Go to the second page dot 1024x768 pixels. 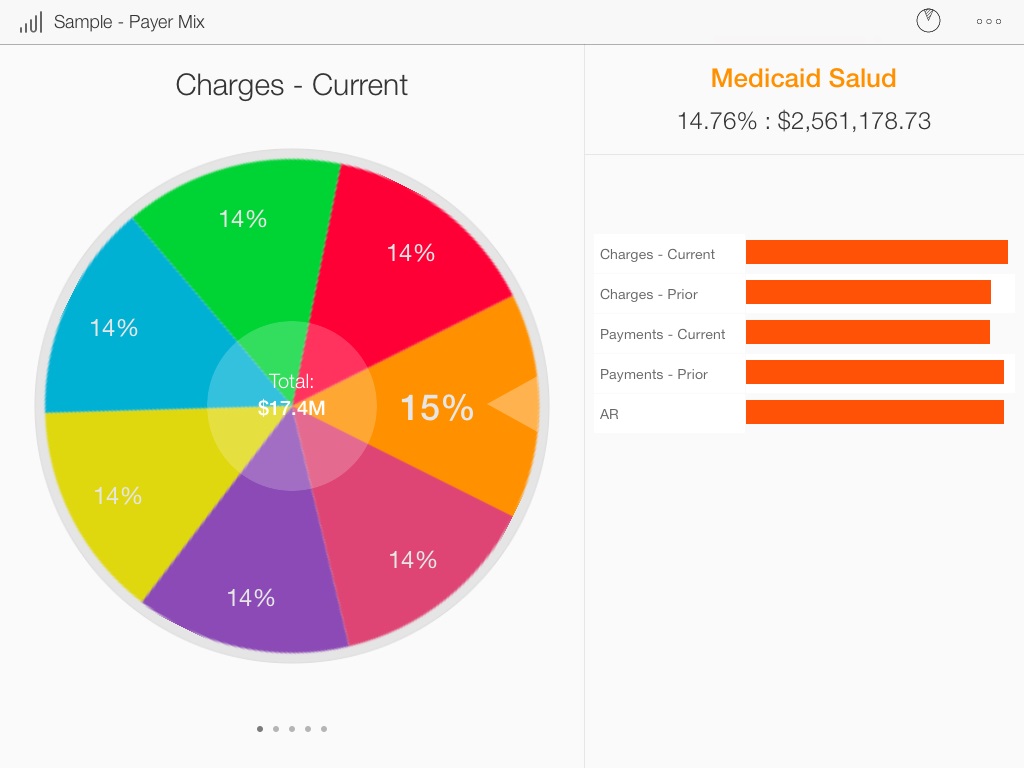tap(276, 729)
